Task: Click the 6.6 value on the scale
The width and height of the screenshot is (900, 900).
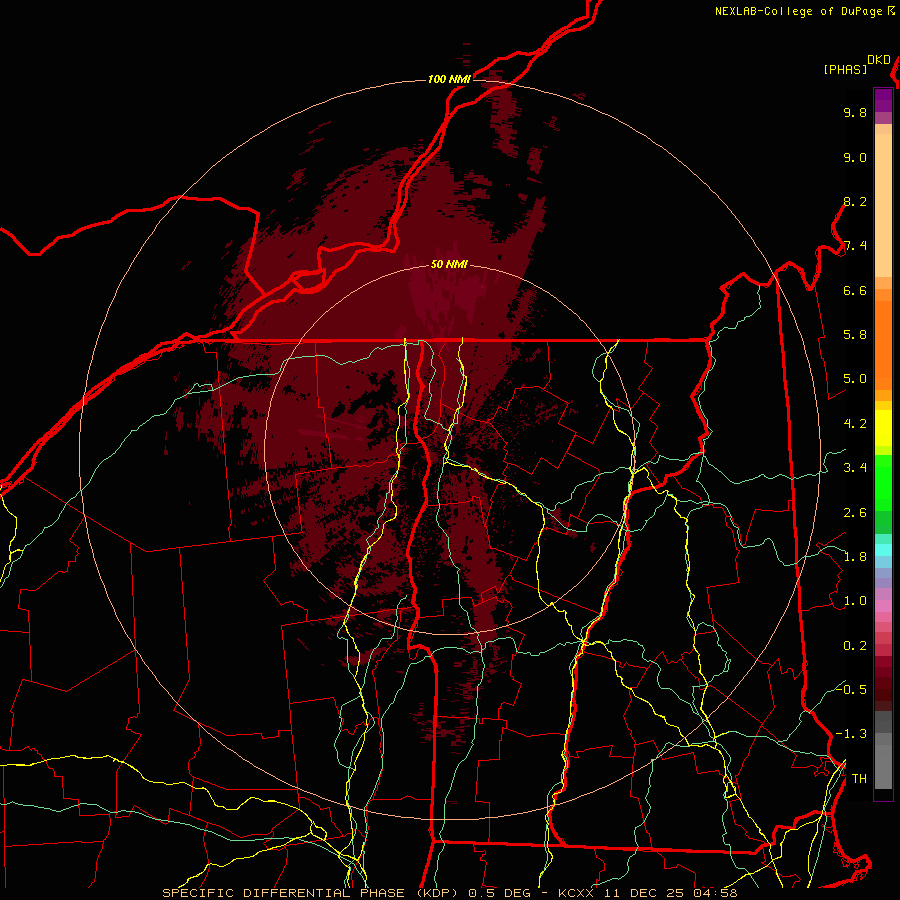Action: click(855, 290)
